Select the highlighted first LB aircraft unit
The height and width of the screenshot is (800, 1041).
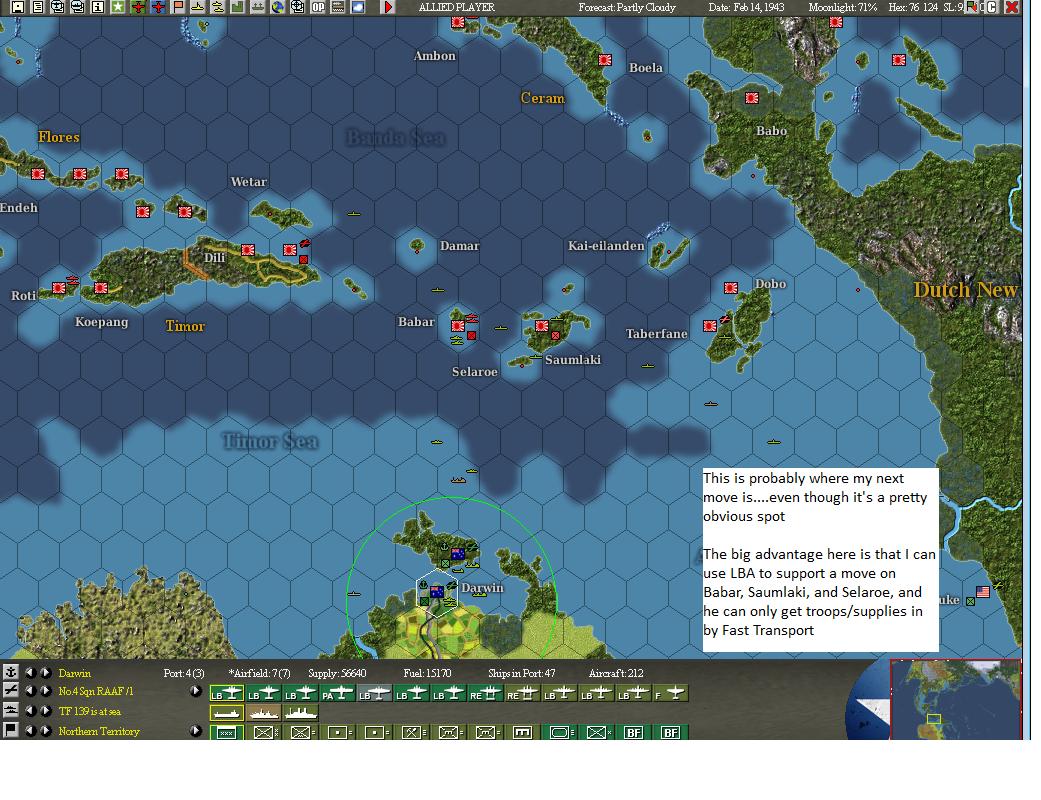226,694
